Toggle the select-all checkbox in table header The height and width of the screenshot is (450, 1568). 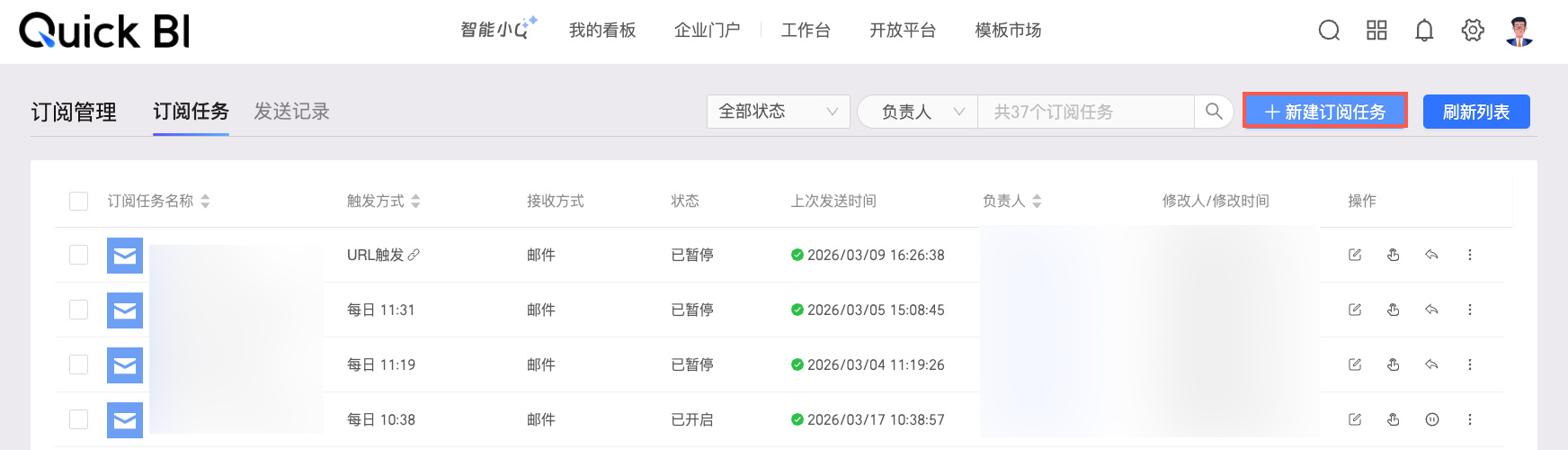click(x=79, y=201)
